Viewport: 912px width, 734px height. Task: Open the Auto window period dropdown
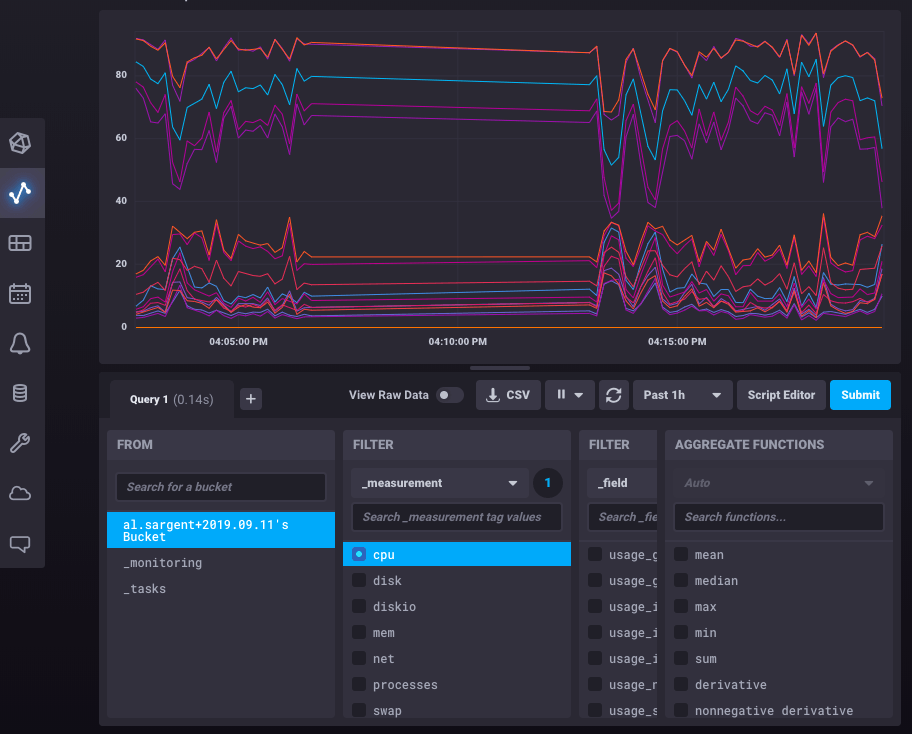[778, 482]
